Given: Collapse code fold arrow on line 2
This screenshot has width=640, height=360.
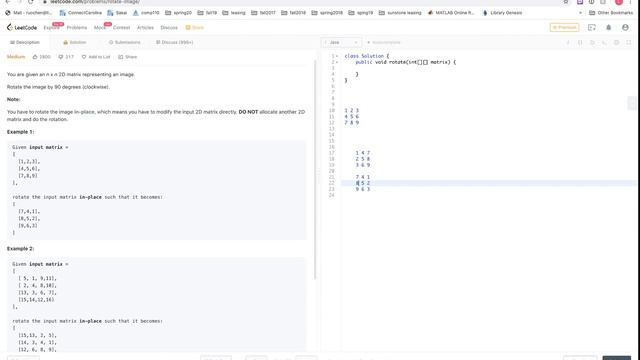Looking at the screenshot, I should [x=337, y=62].
